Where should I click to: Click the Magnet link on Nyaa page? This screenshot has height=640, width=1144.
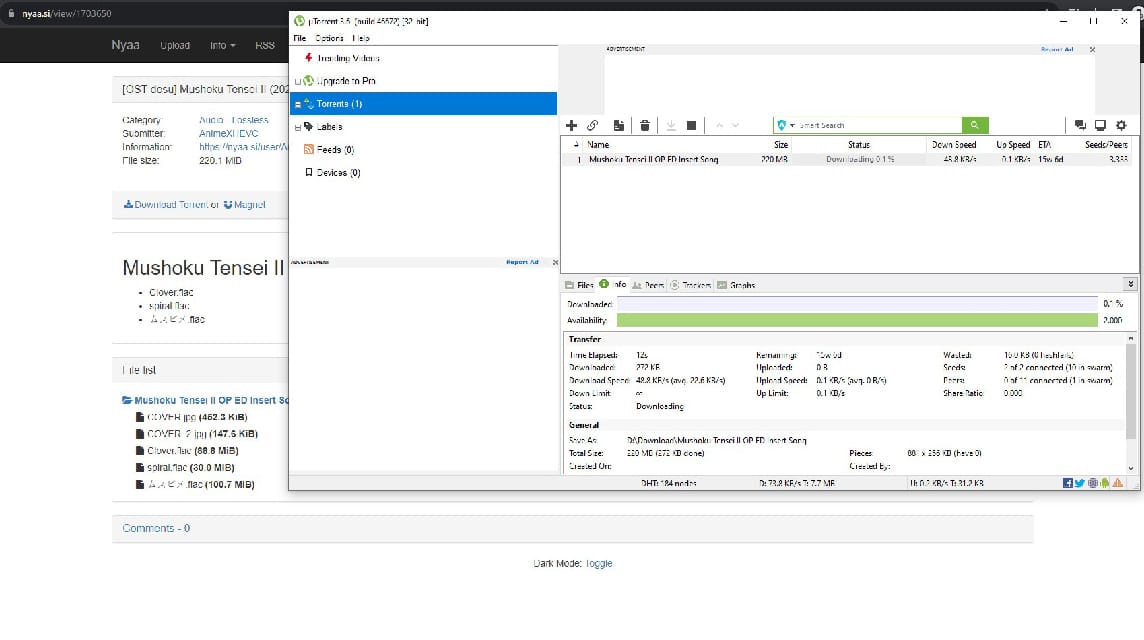pyautogui.click(x=244, y=204)
